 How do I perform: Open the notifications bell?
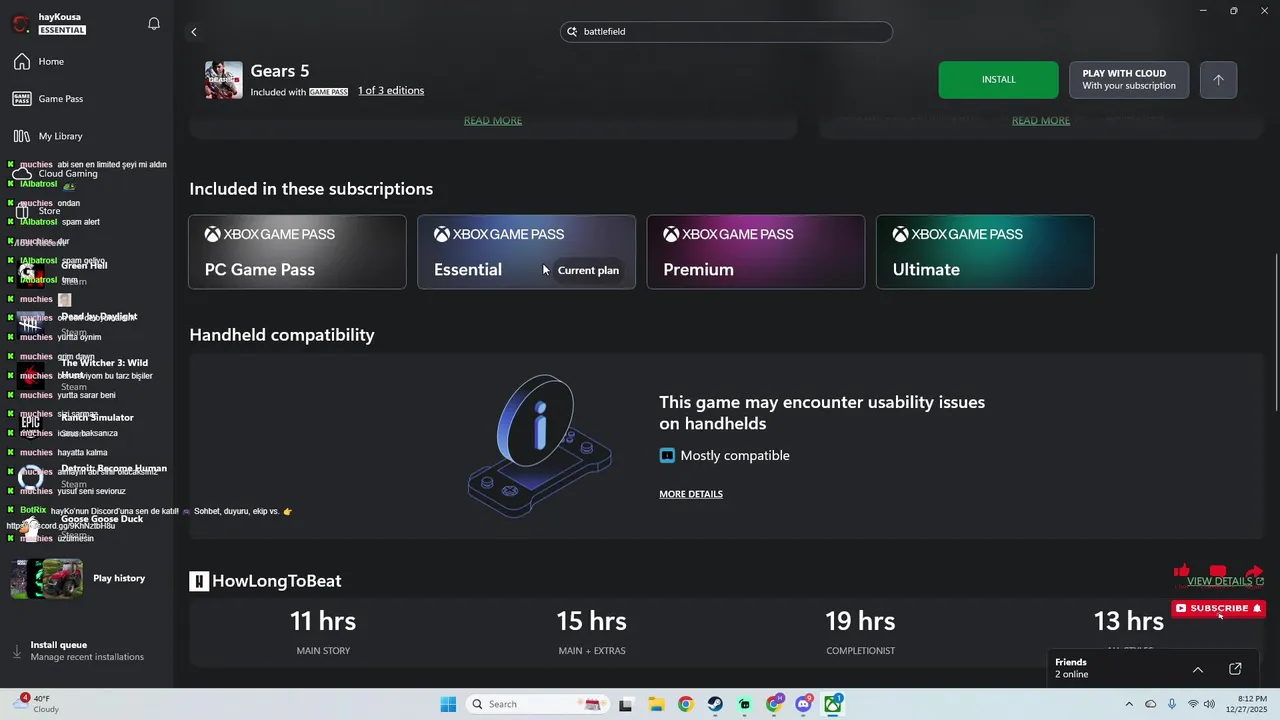point(154,24)
